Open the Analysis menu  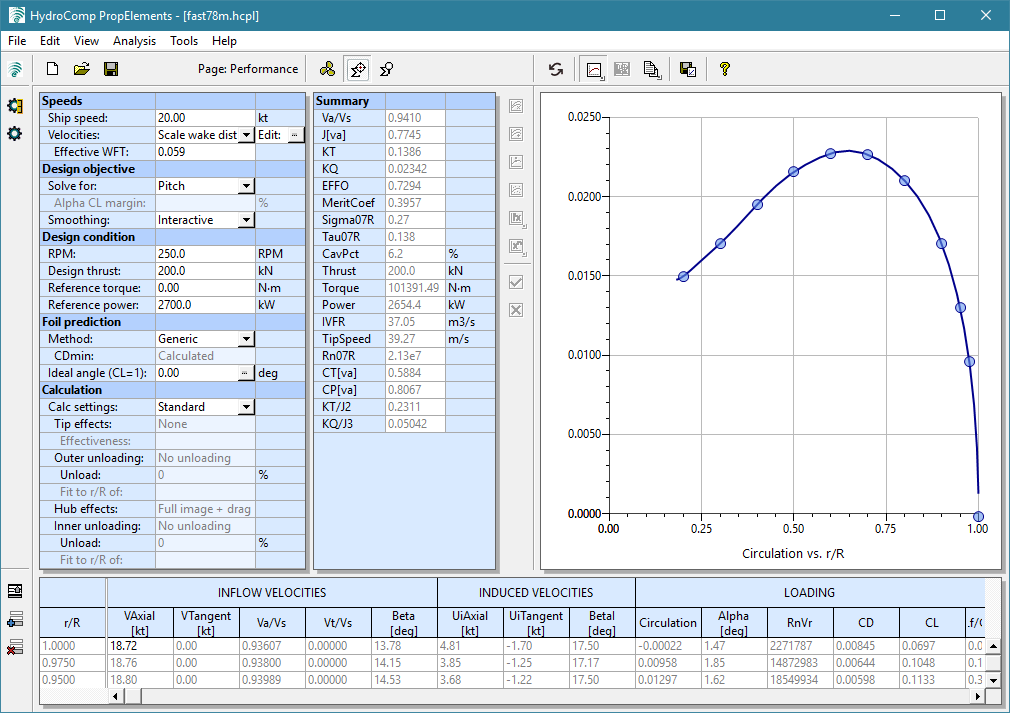[x=134, y=41]
